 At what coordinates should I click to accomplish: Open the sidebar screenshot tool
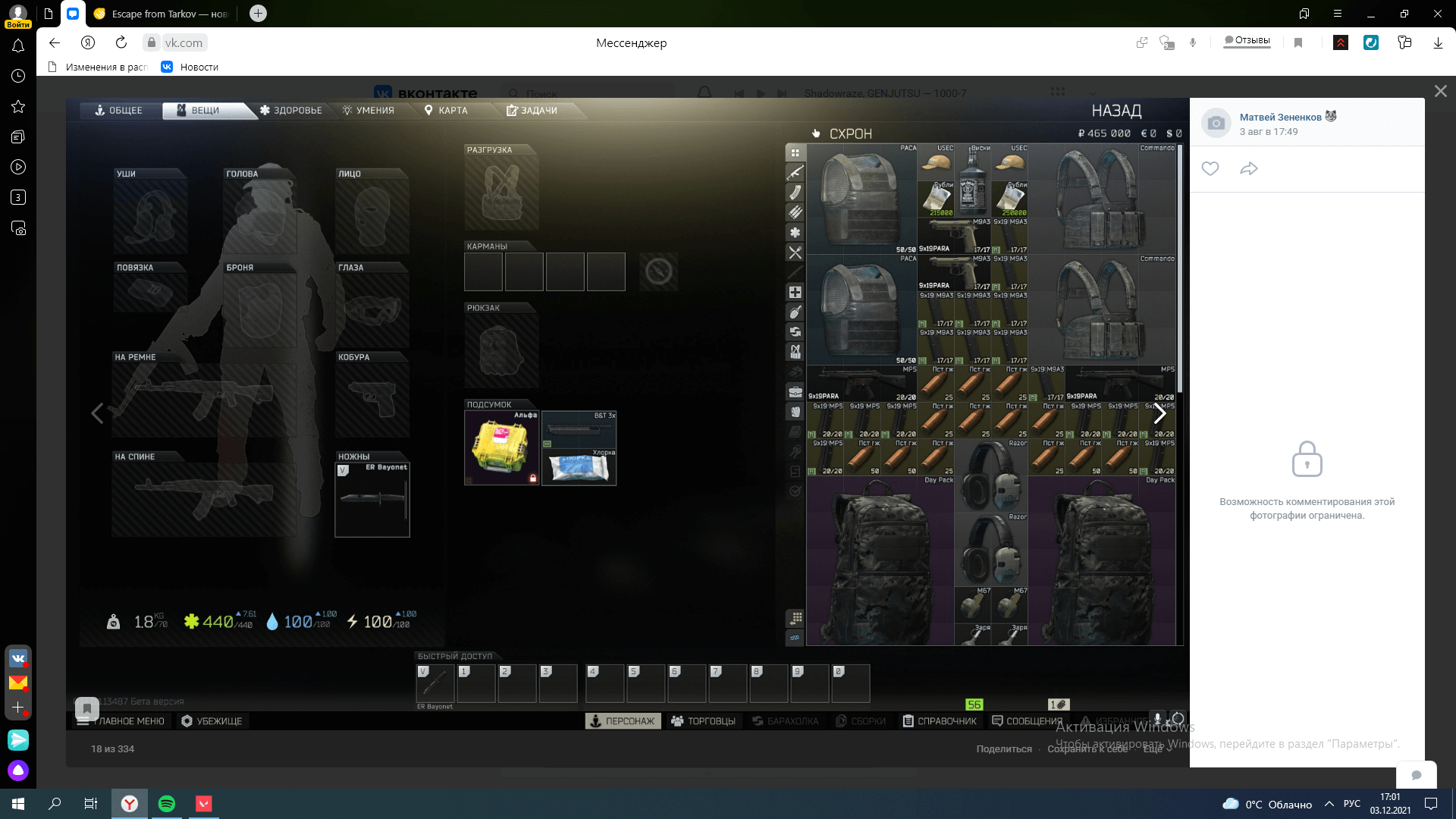click(18, 227)
